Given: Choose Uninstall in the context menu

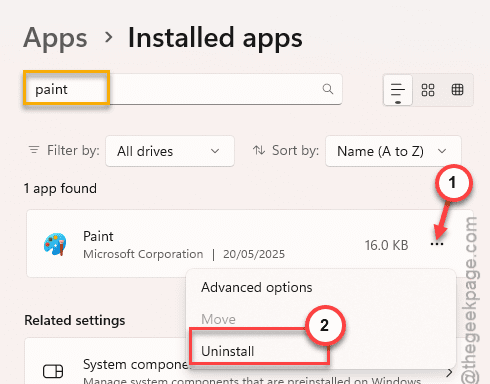Looking at the screenshot, I should click(228, 351).
